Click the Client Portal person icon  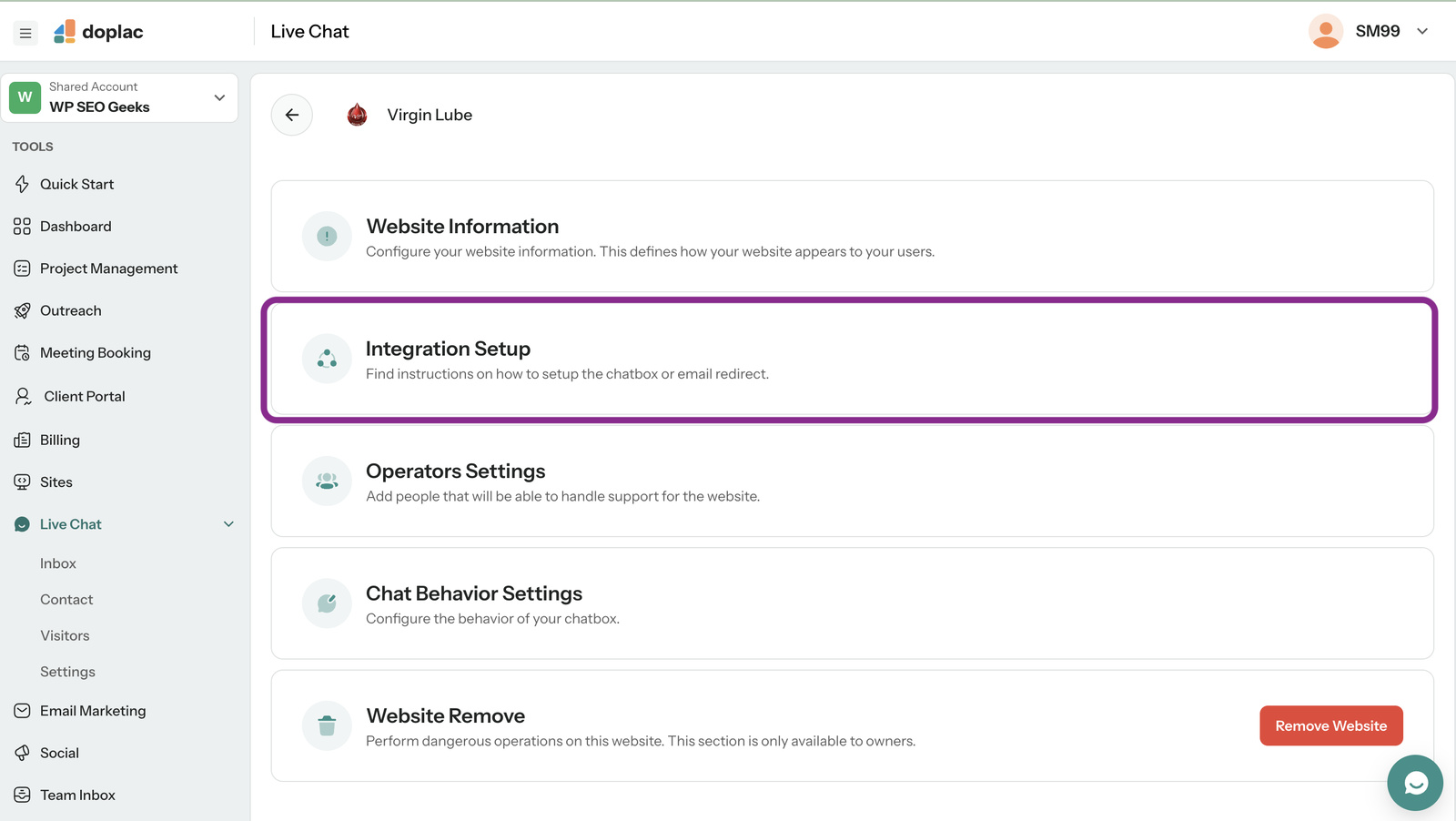pyautogui.click(x=23, y=396)
